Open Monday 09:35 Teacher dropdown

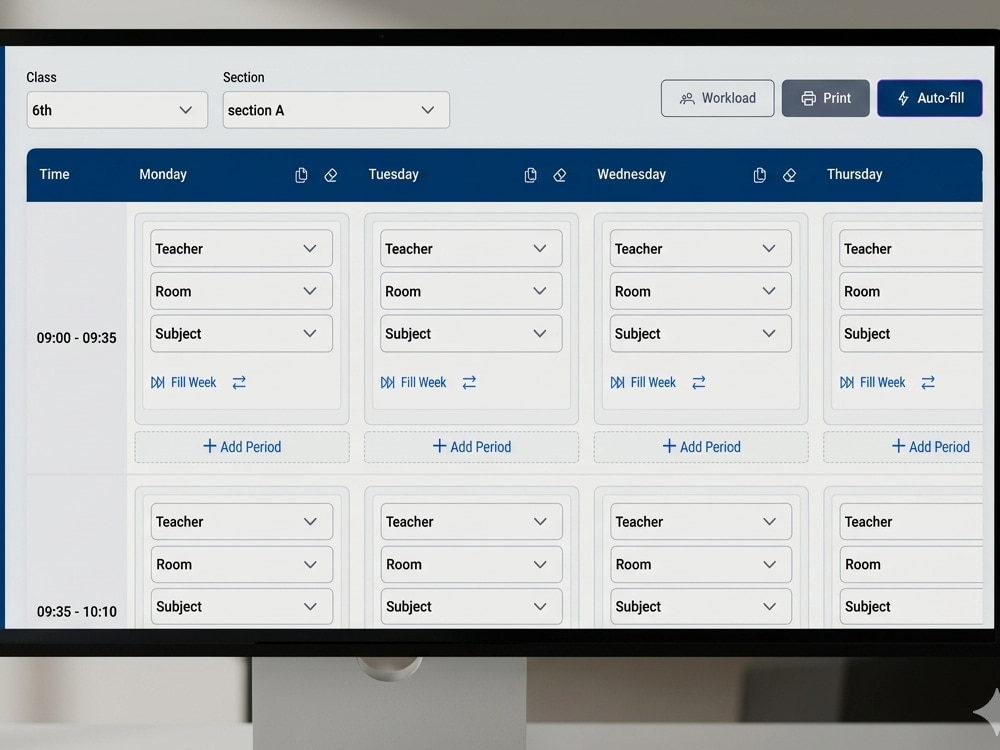click(x=242, y=521)
